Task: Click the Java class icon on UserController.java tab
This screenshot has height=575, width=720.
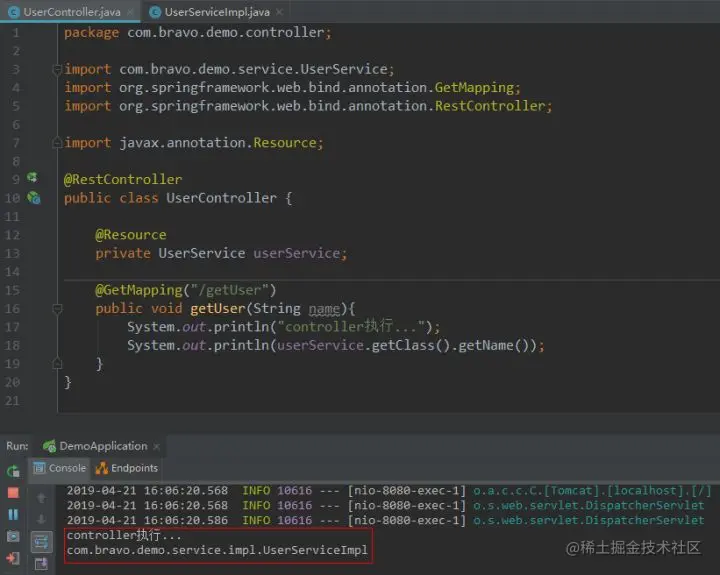Action: (x=14, y=12)
